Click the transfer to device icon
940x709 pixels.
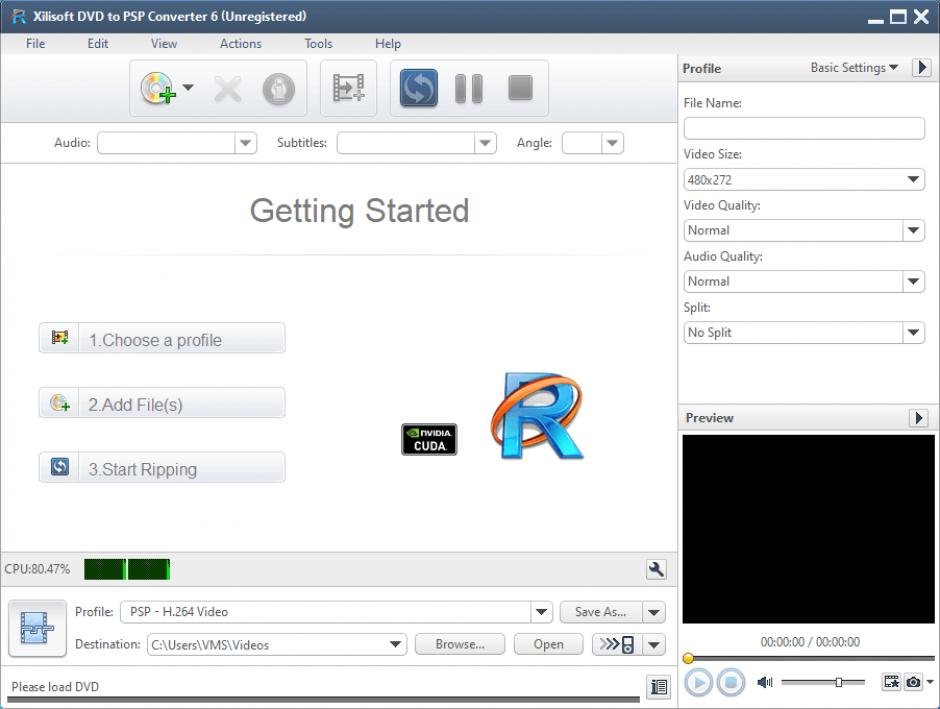(x=617, y=644)
